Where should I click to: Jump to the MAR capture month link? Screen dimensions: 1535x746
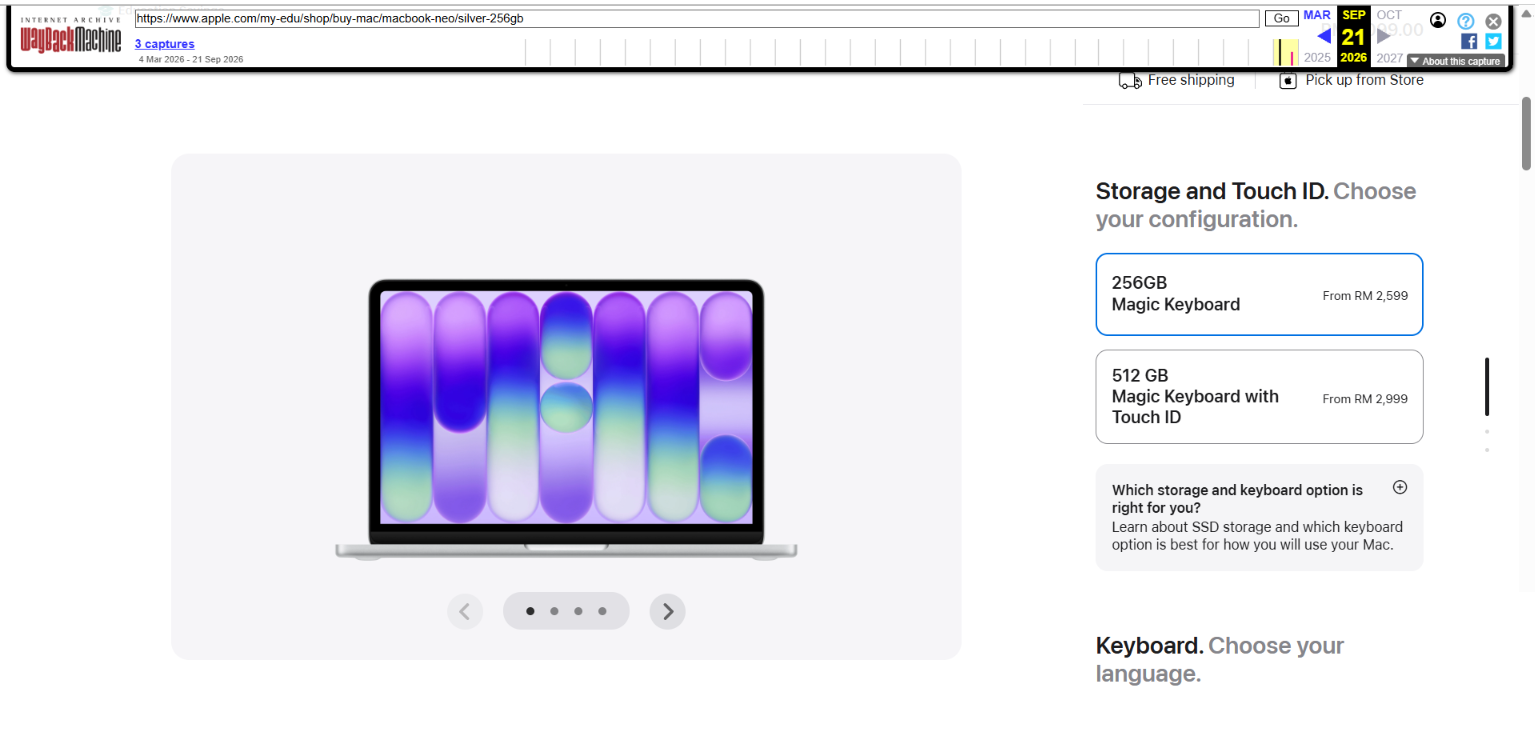[1317, 15]
